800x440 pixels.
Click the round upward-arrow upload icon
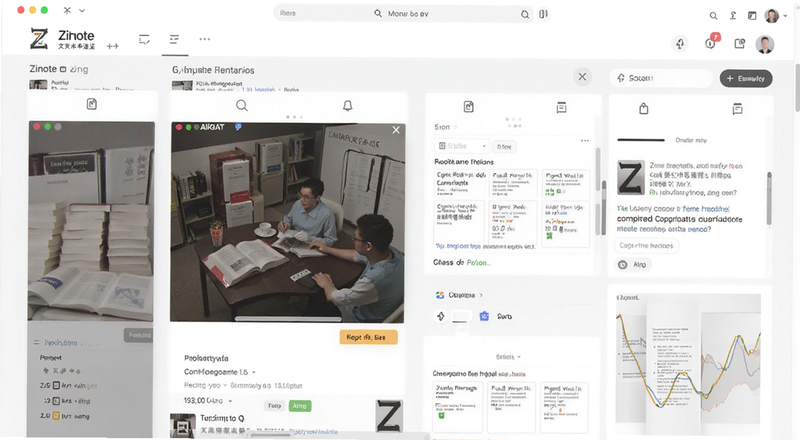pyautogui.click(x=680, y=44)
